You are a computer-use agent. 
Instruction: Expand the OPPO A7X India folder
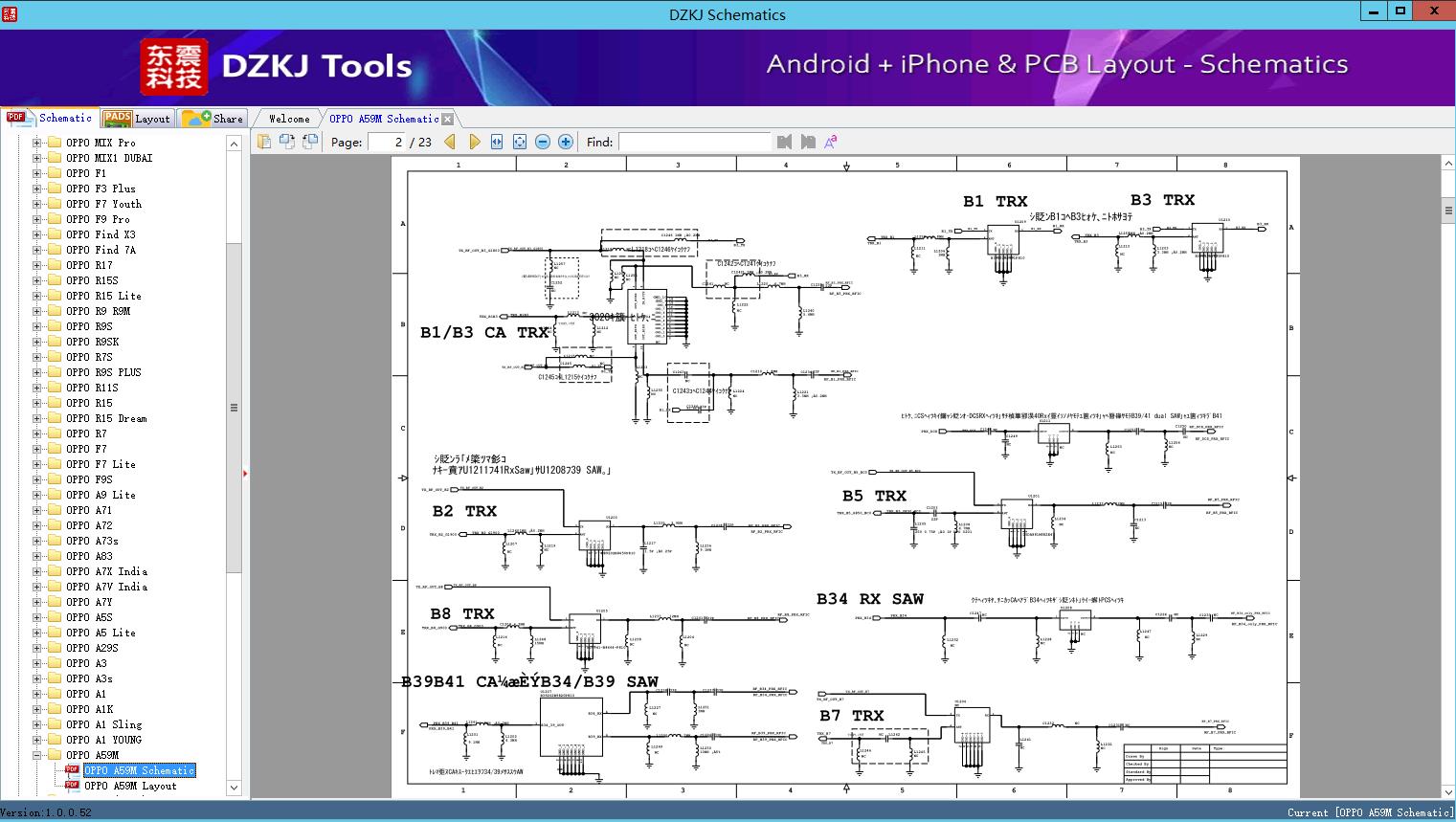[x=36, y=571]
